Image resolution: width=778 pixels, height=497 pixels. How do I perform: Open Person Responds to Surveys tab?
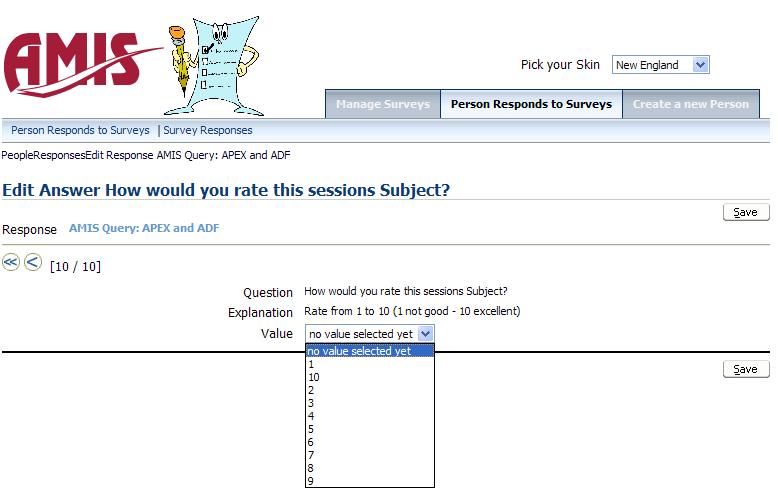[x=531, y=104]
